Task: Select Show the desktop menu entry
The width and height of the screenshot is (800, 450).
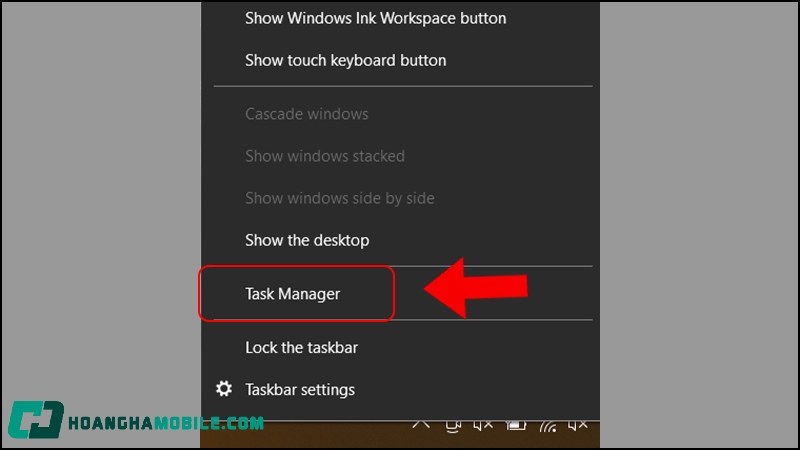Action: pyautogui.click(x=307, y=240)
